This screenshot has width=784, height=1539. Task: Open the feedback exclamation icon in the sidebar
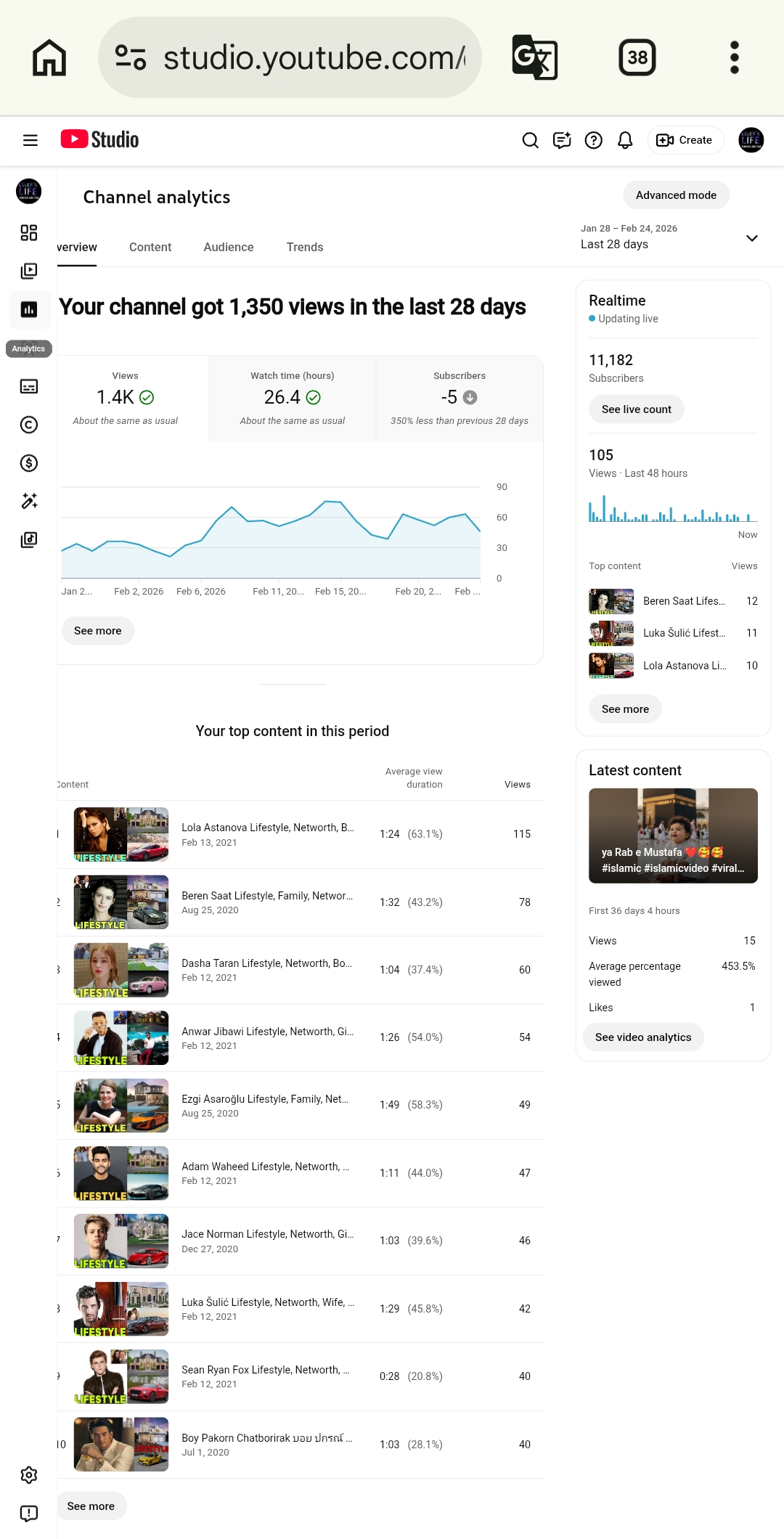(29, 1514)
